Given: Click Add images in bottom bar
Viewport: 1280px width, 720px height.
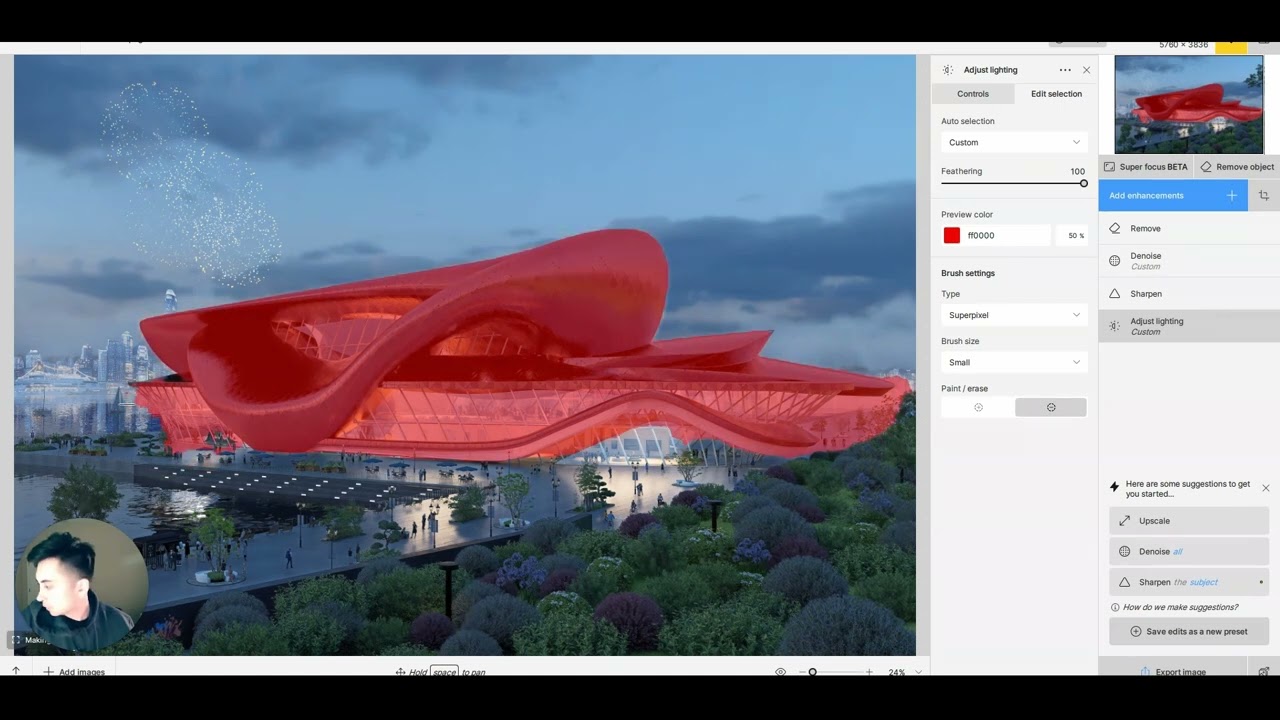Looking at the screenshot, I should [x=74, y=671].
